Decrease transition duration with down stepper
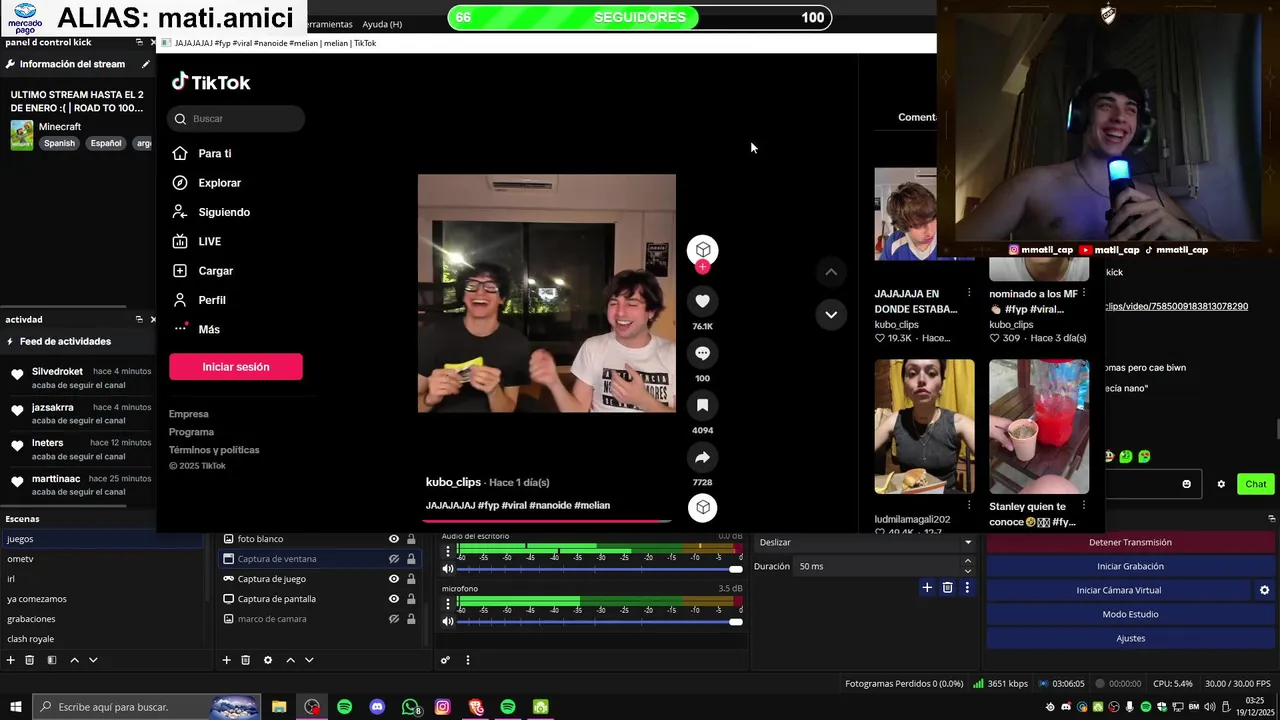 pos(967,571)
